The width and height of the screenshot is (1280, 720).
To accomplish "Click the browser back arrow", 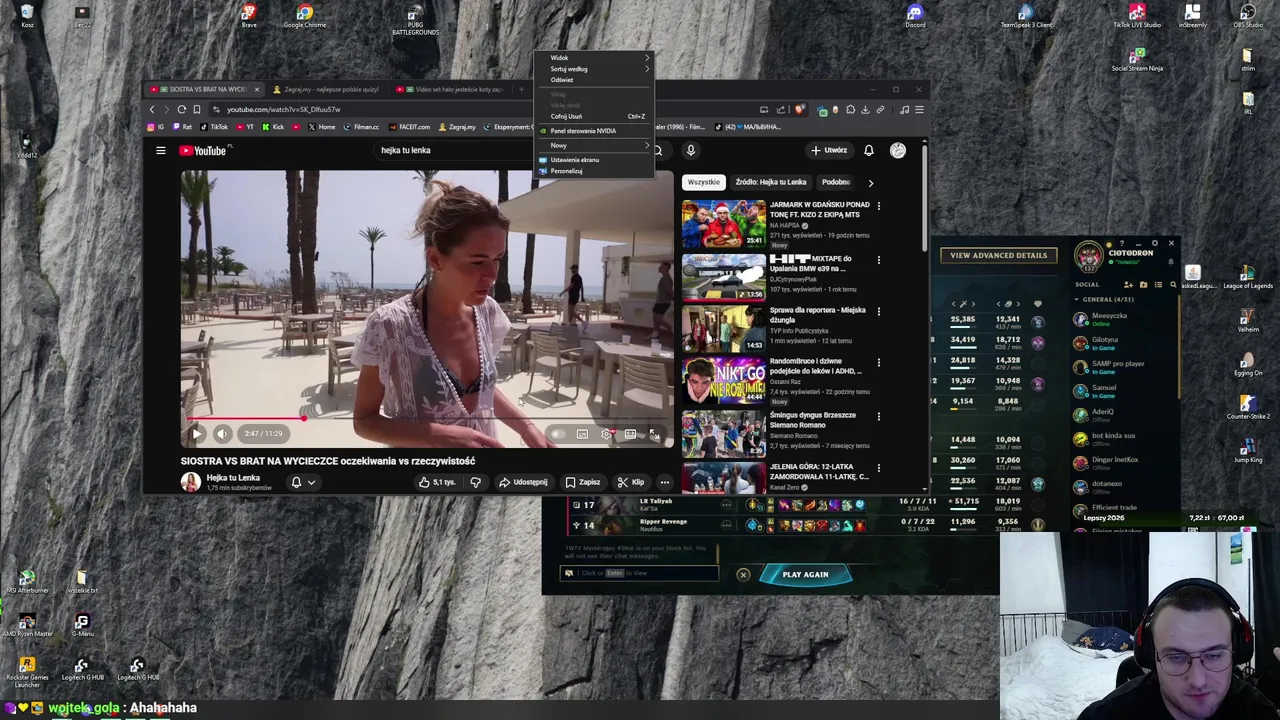I will 152,109.
